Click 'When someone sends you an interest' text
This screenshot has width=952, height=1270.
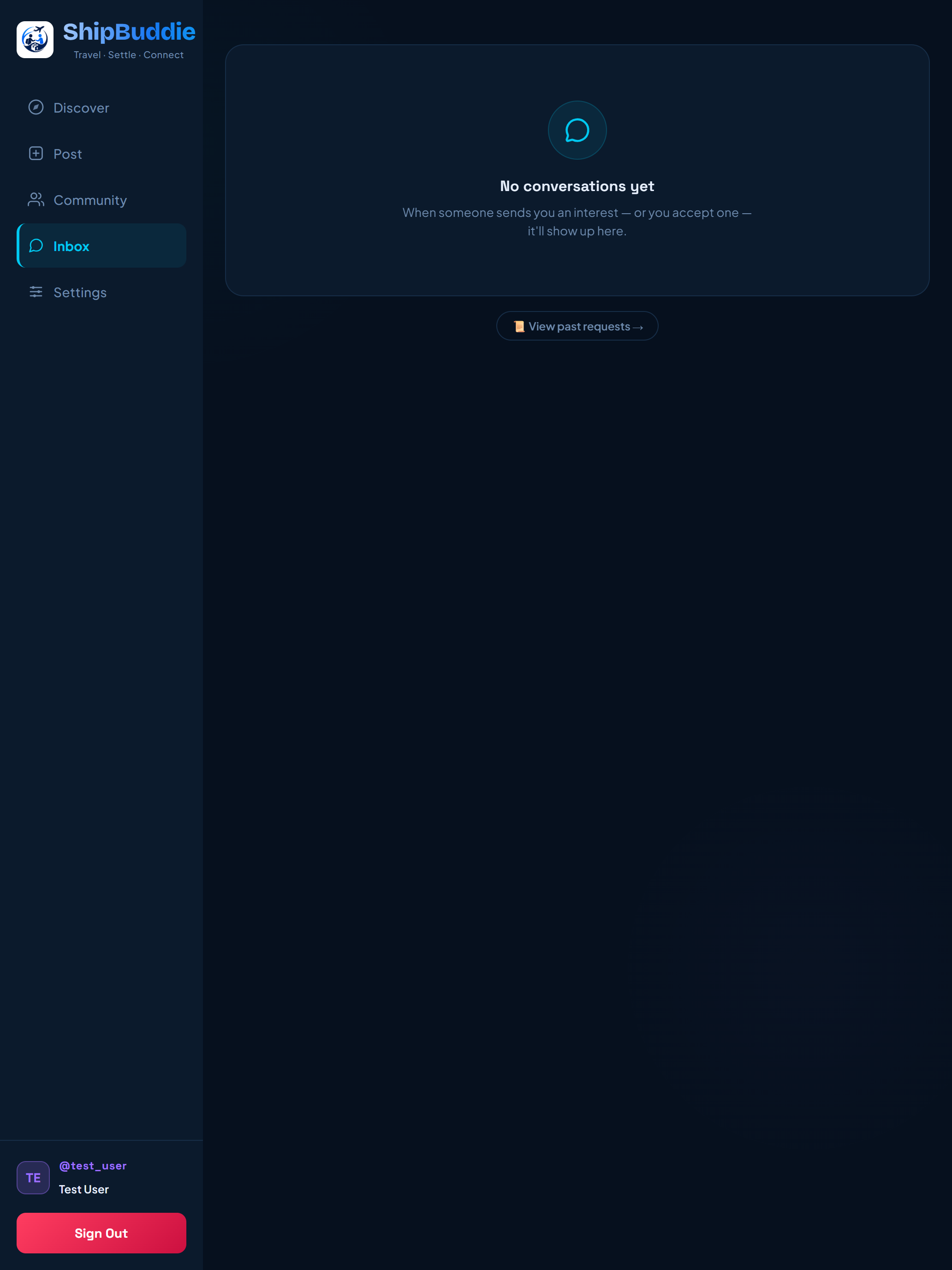click(511, 212)
